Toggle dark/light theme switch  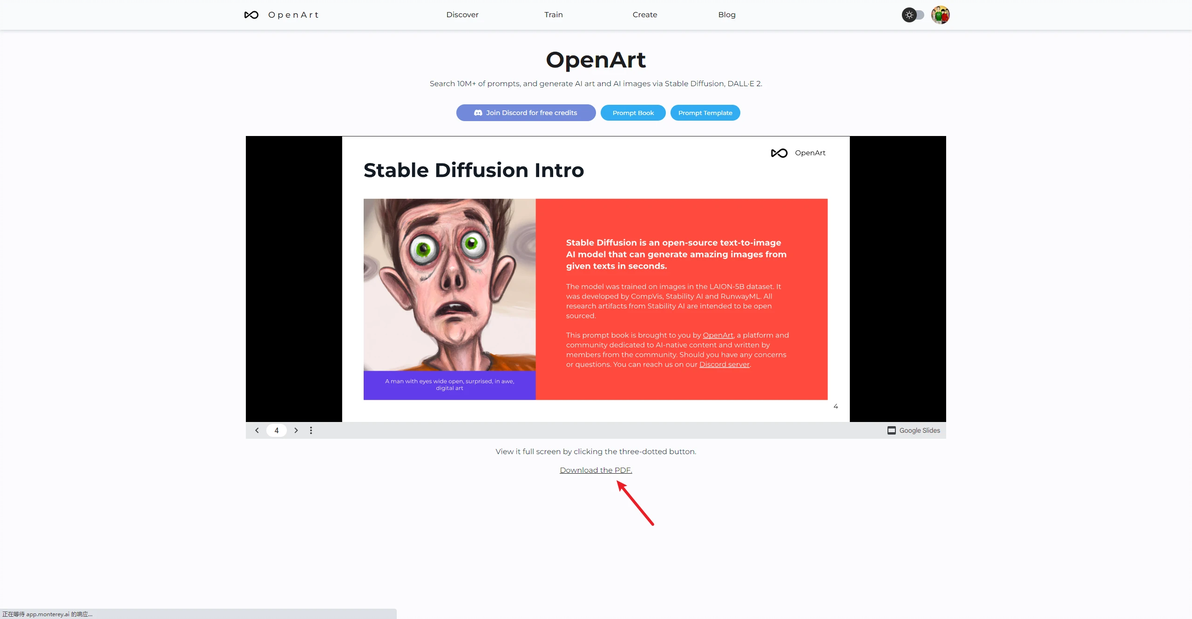coord(913,14)
